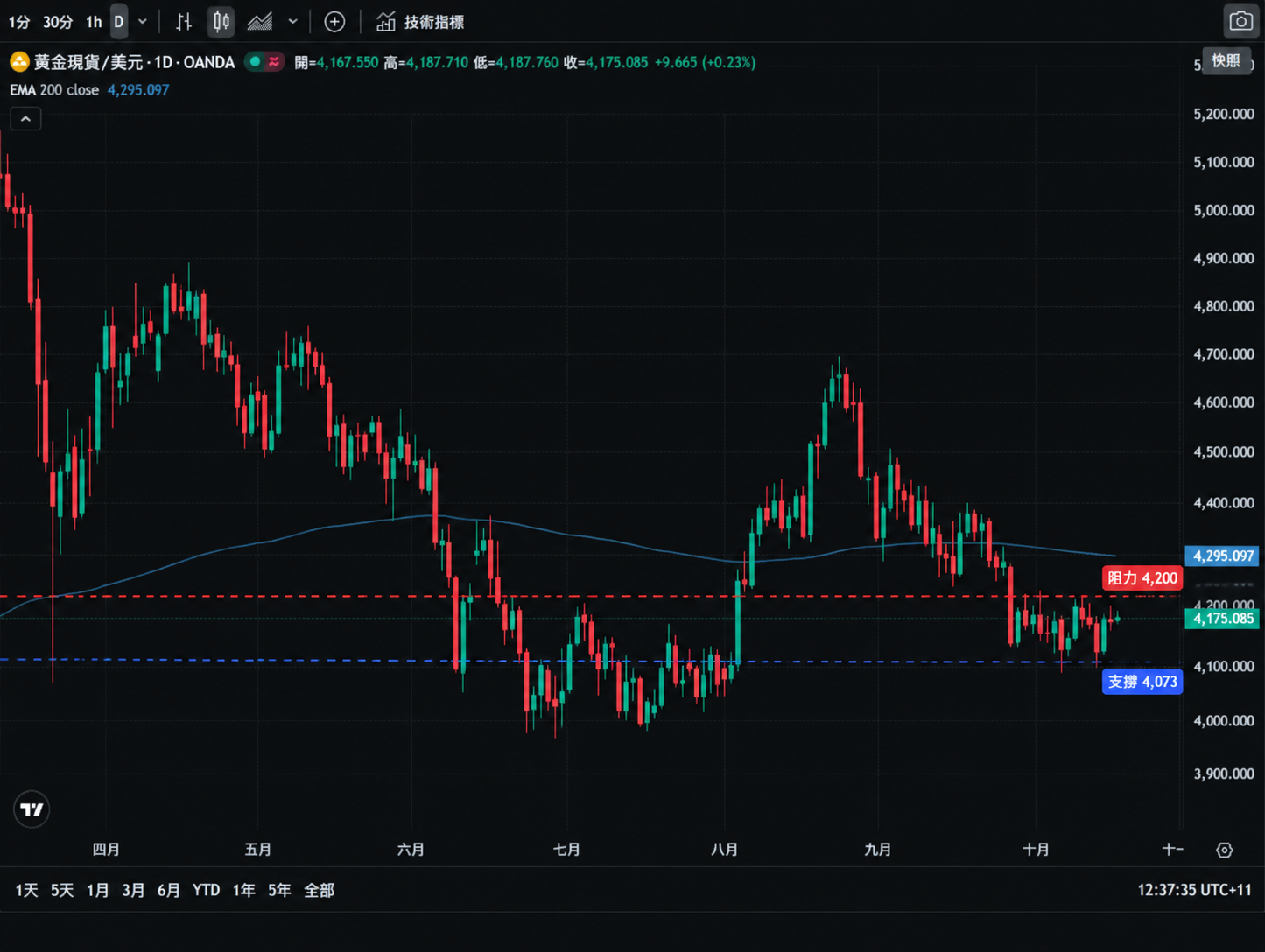Click the compare/add symbol plus icon
1265x952 pixels.
(334, 22)
